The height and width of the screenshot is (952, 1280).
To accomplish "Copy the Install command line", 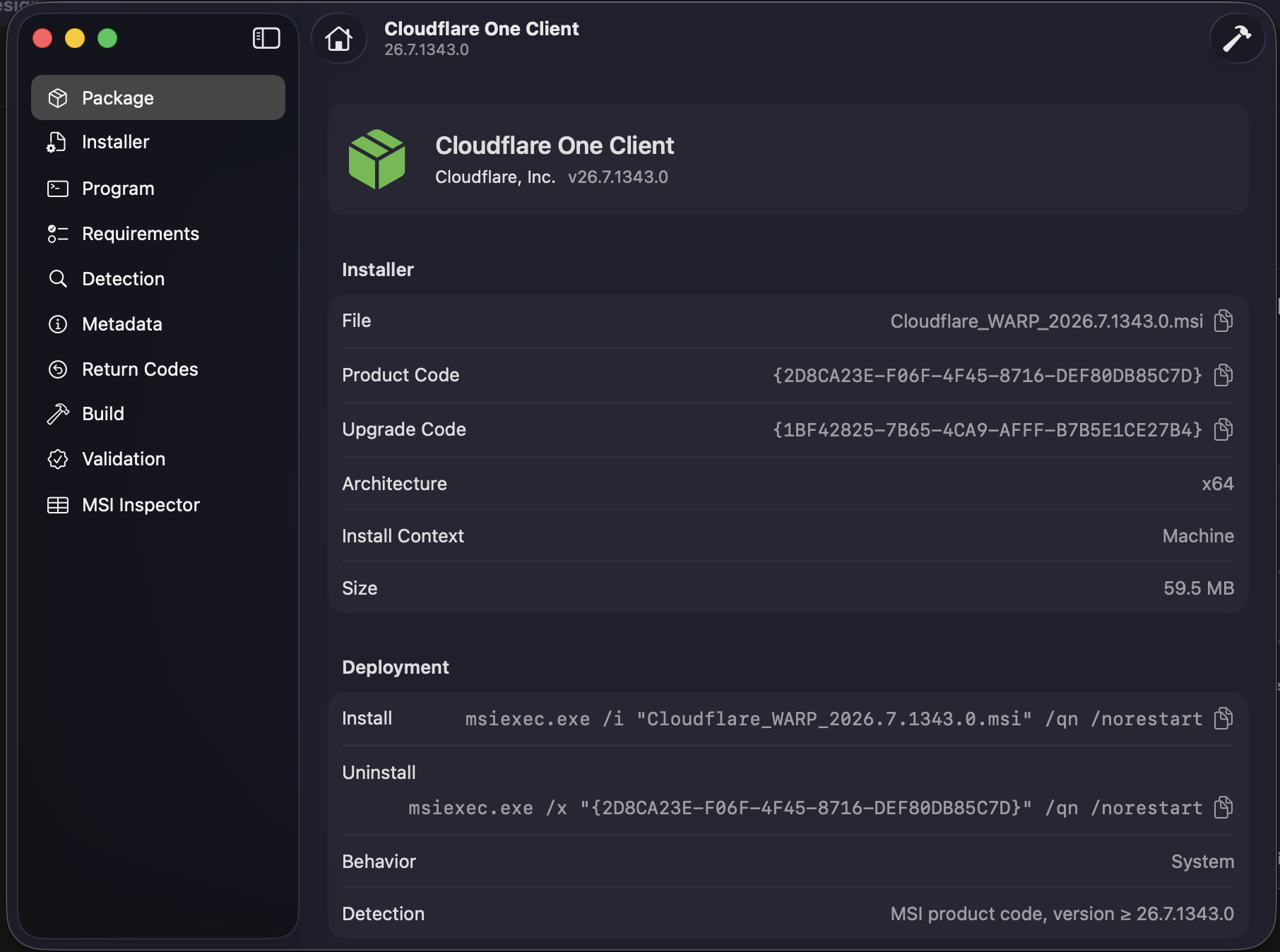I will (x=1223, y=719).
